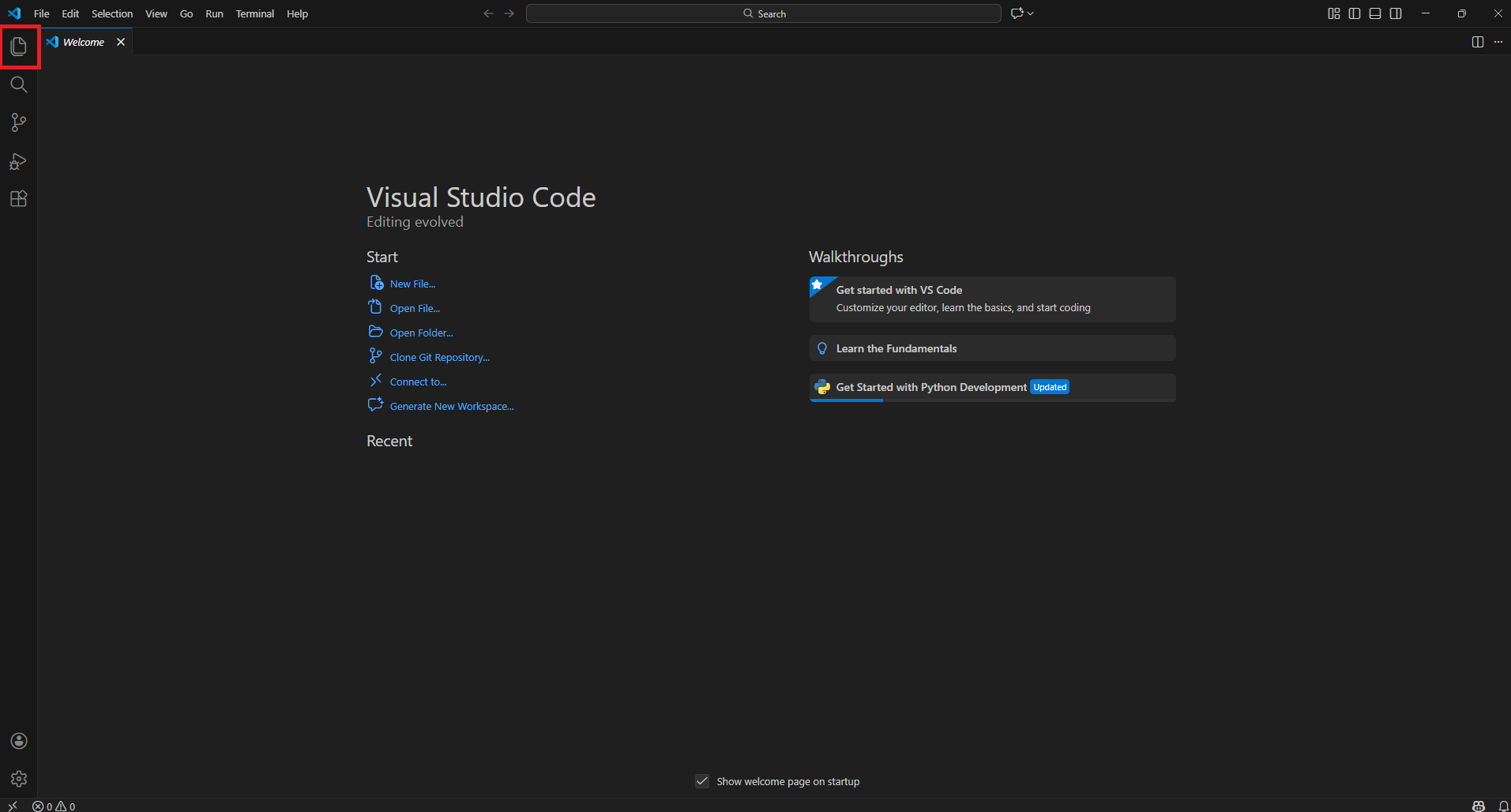This screenshot has width=1511, height=812.
Task: Open the Extensions view
Action: point(19,198)
